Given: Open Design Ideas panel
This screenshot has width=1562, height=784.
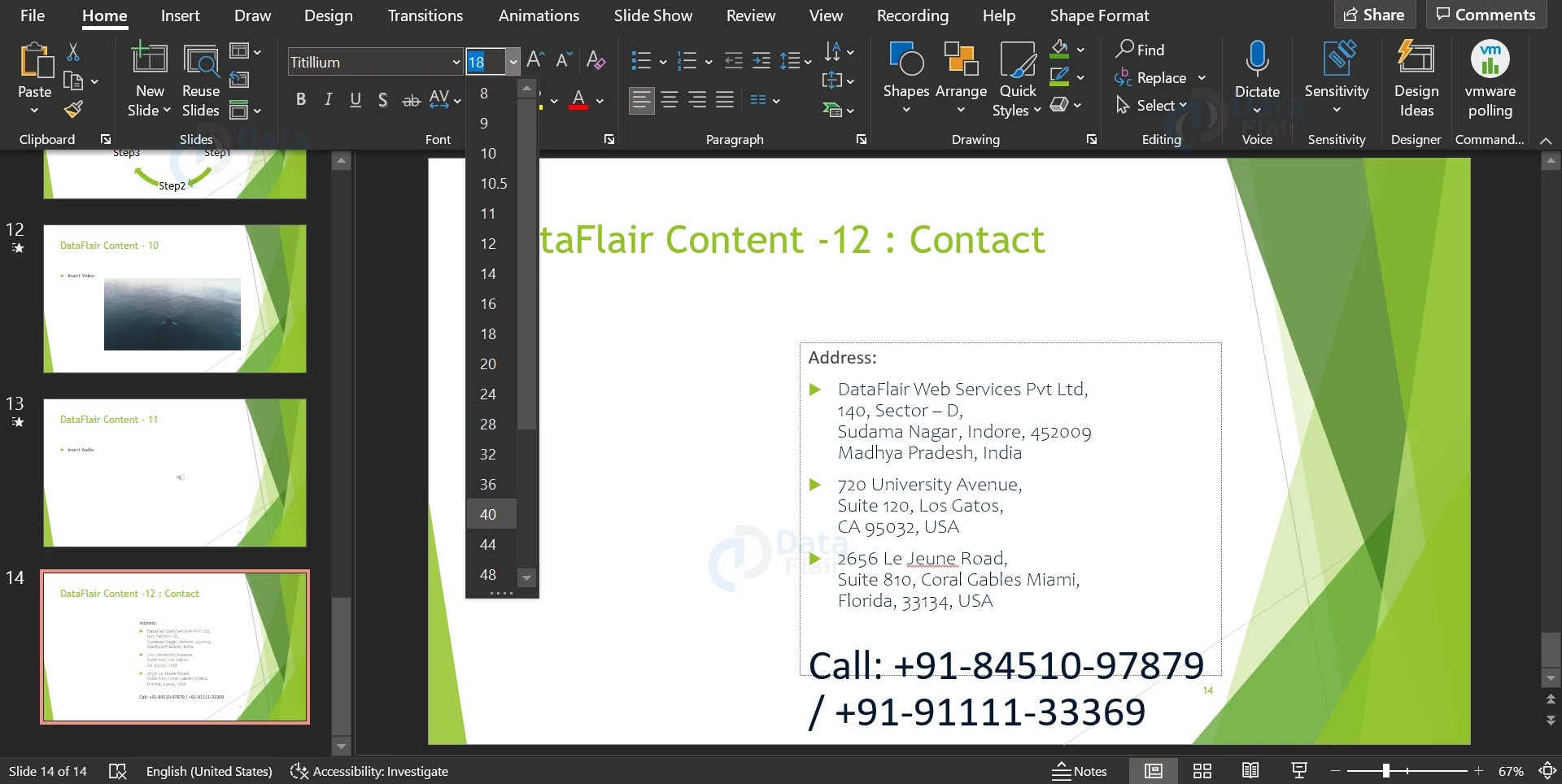Looking at the screenshot, I should (x=1416, y=77).
